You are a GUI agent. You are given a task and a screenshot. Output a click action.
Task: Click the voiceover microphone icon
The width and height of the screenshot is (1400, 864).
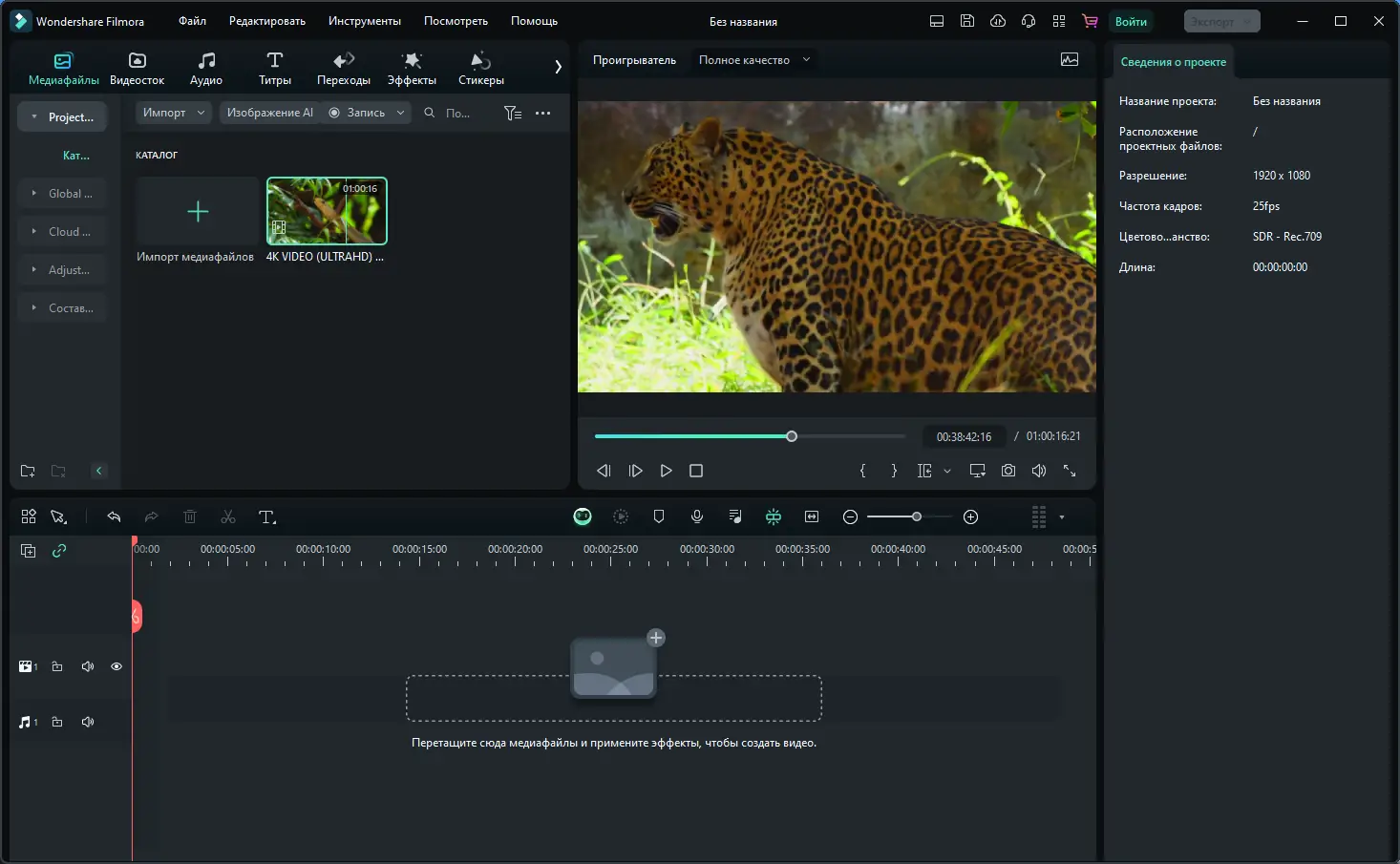[x=697, y=516]
